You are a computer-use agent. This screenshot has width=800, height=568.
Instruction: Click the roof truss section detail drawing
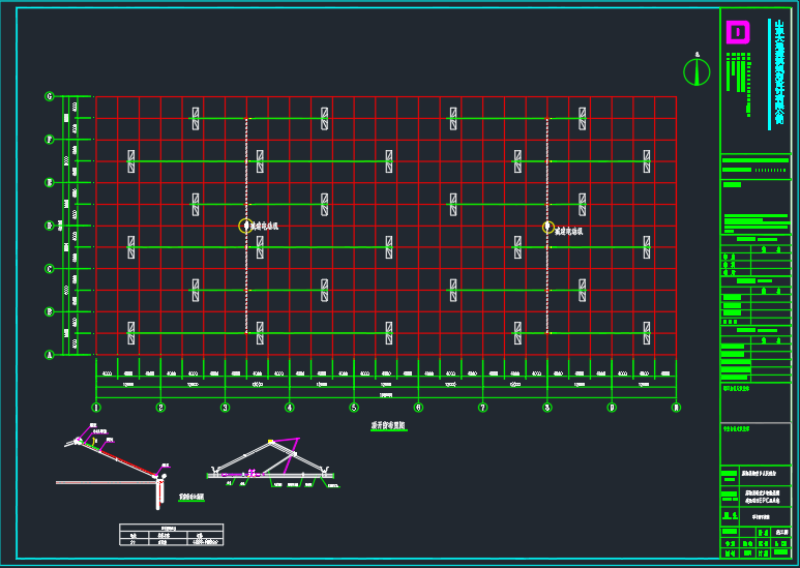(x=270, y=464)
